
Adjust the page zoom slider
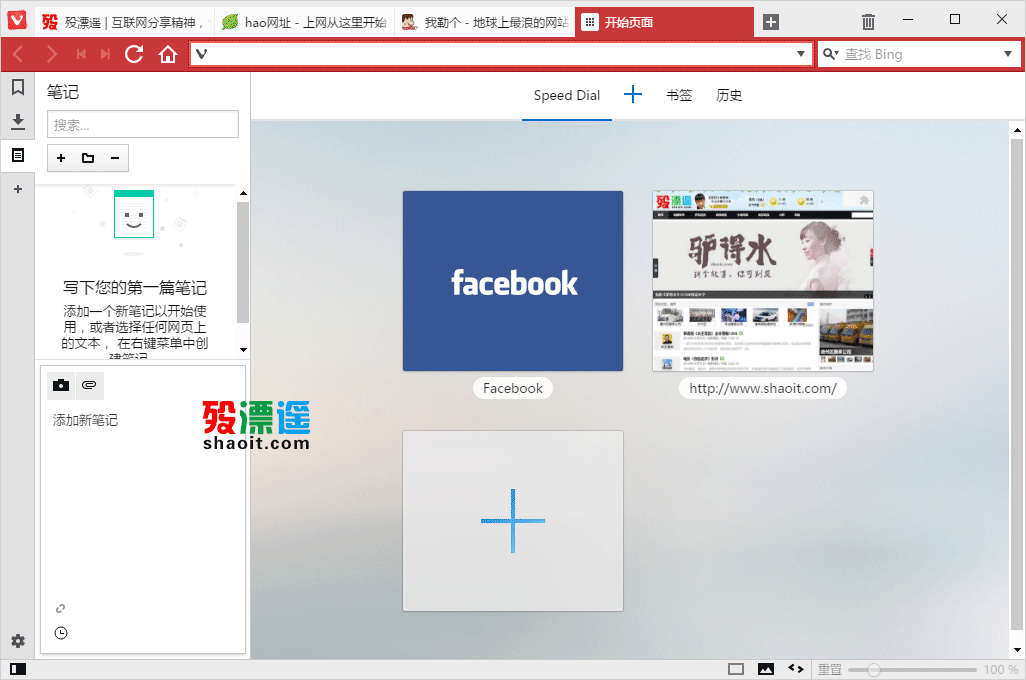[912, 670]
